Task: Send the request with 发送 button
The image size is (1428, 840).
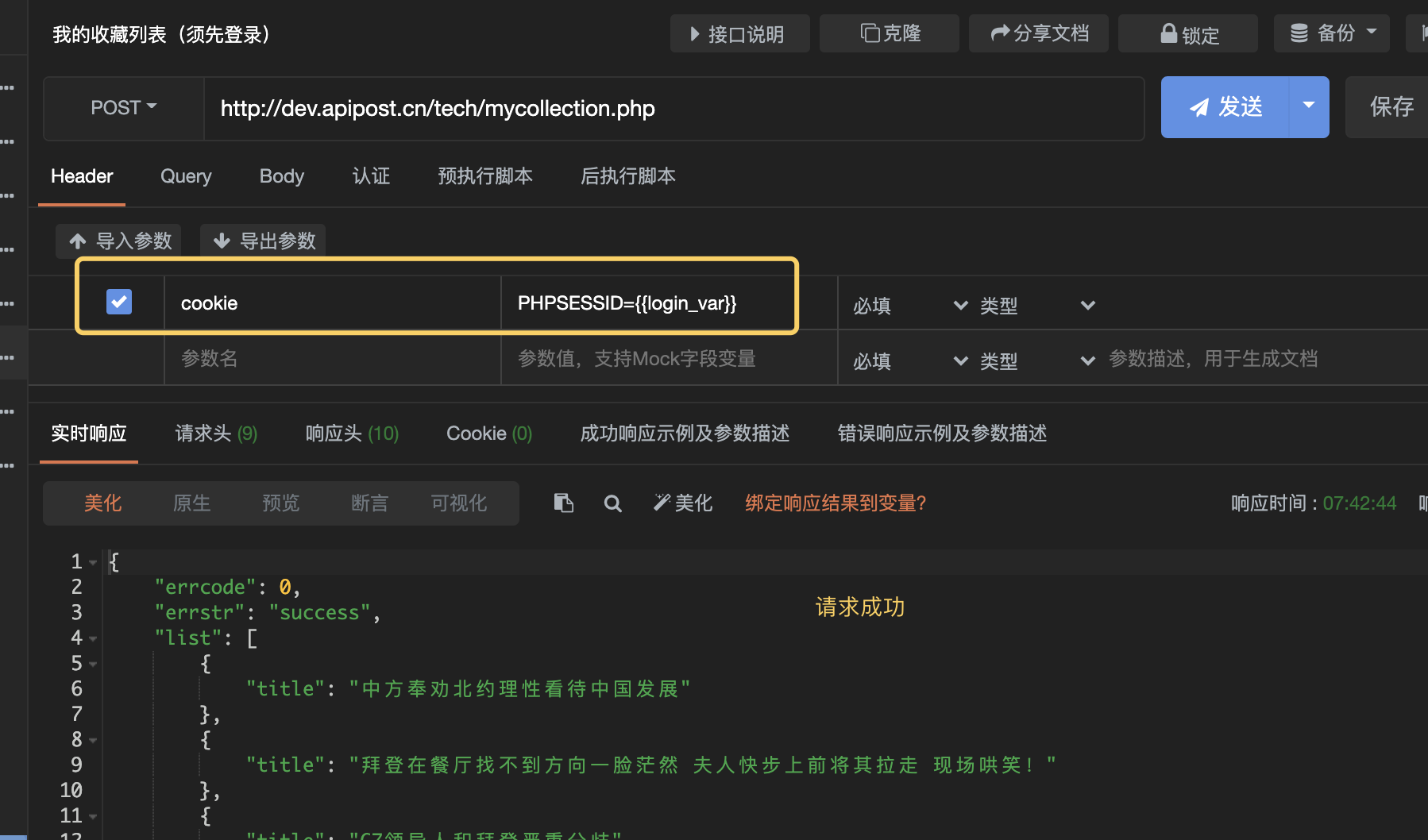Action: [1225, 107]
